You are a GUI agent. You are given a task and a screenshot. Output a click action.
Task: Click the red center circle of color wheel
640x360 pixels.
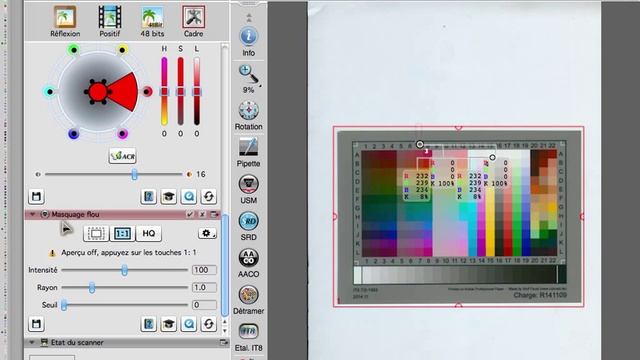(x=98, y=92)
